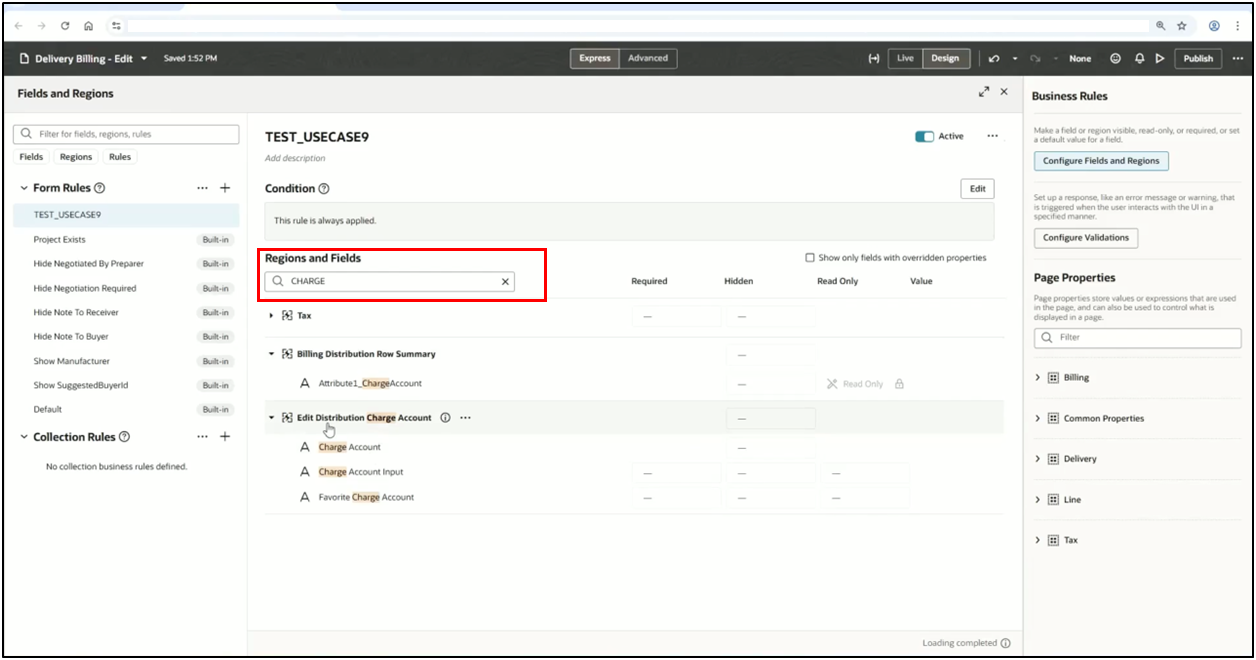
Task: Collapse the Form Rules section
Action: pyautogui.click(x=24, y=188)
